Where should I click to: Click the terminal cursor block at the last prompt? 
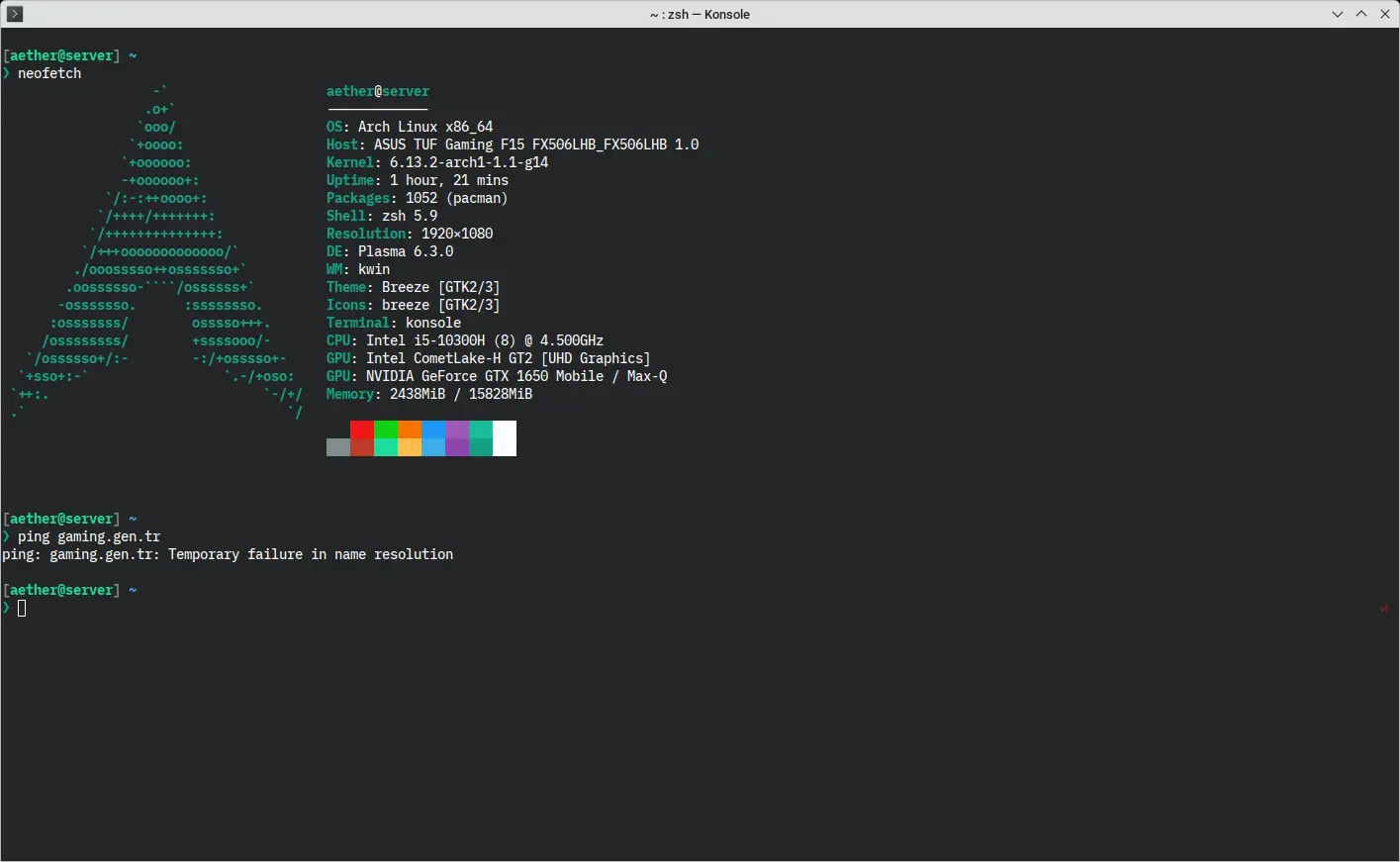coord(22,608)
